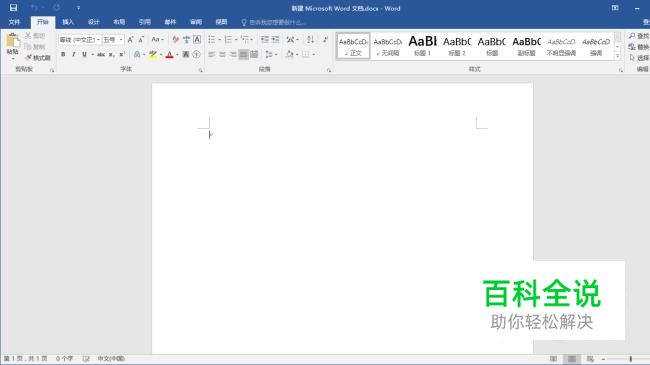Click the language indicator in status bar
The width and height of the screenshot is (650, 365).
tap(111, 358)
